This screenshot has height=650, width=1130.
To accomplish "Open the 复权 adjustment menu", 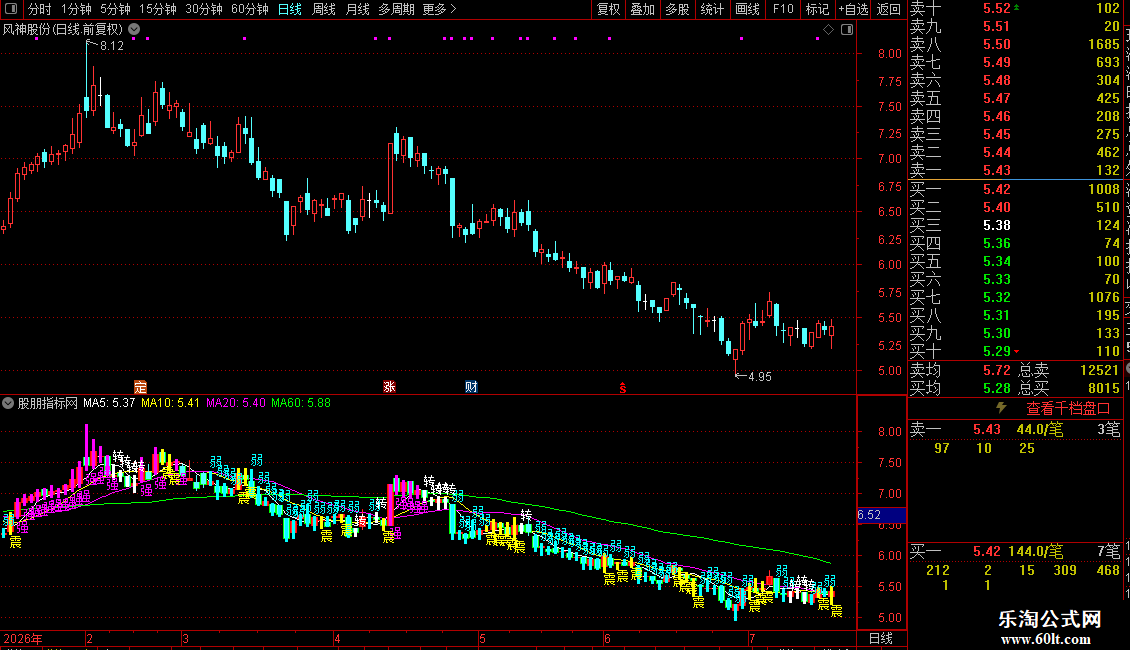I will click(x=608, y=9).
